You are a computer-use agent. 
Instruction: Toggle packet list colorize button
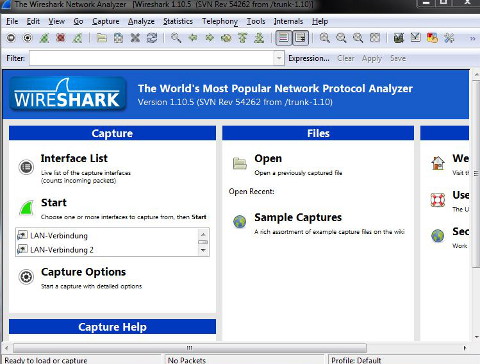tap(284, 38)
